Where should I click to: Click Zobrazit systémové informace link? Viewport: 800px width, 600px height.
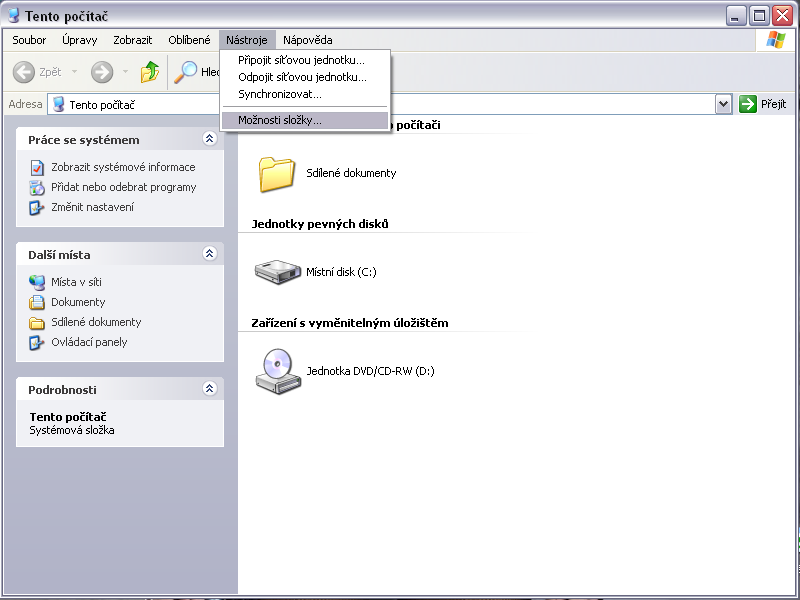click(123, 167)
